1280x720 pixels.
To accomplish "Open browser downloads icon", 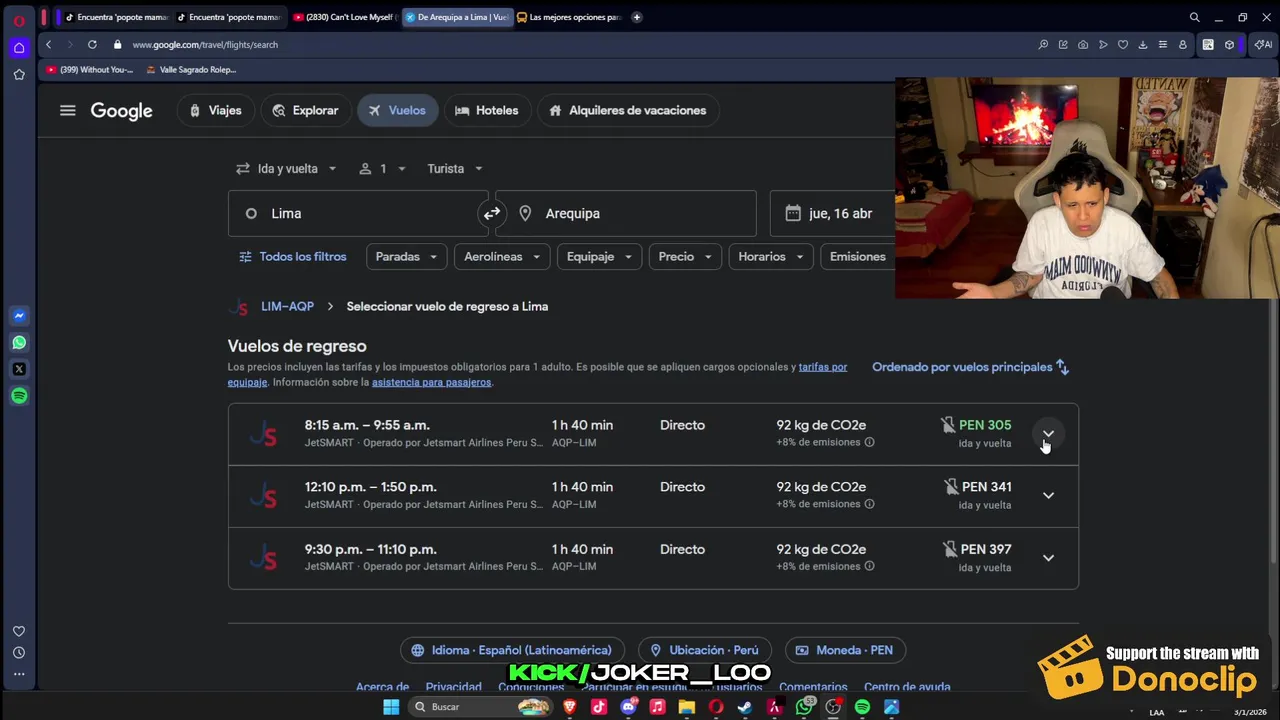I will (x=1143, y=44).
